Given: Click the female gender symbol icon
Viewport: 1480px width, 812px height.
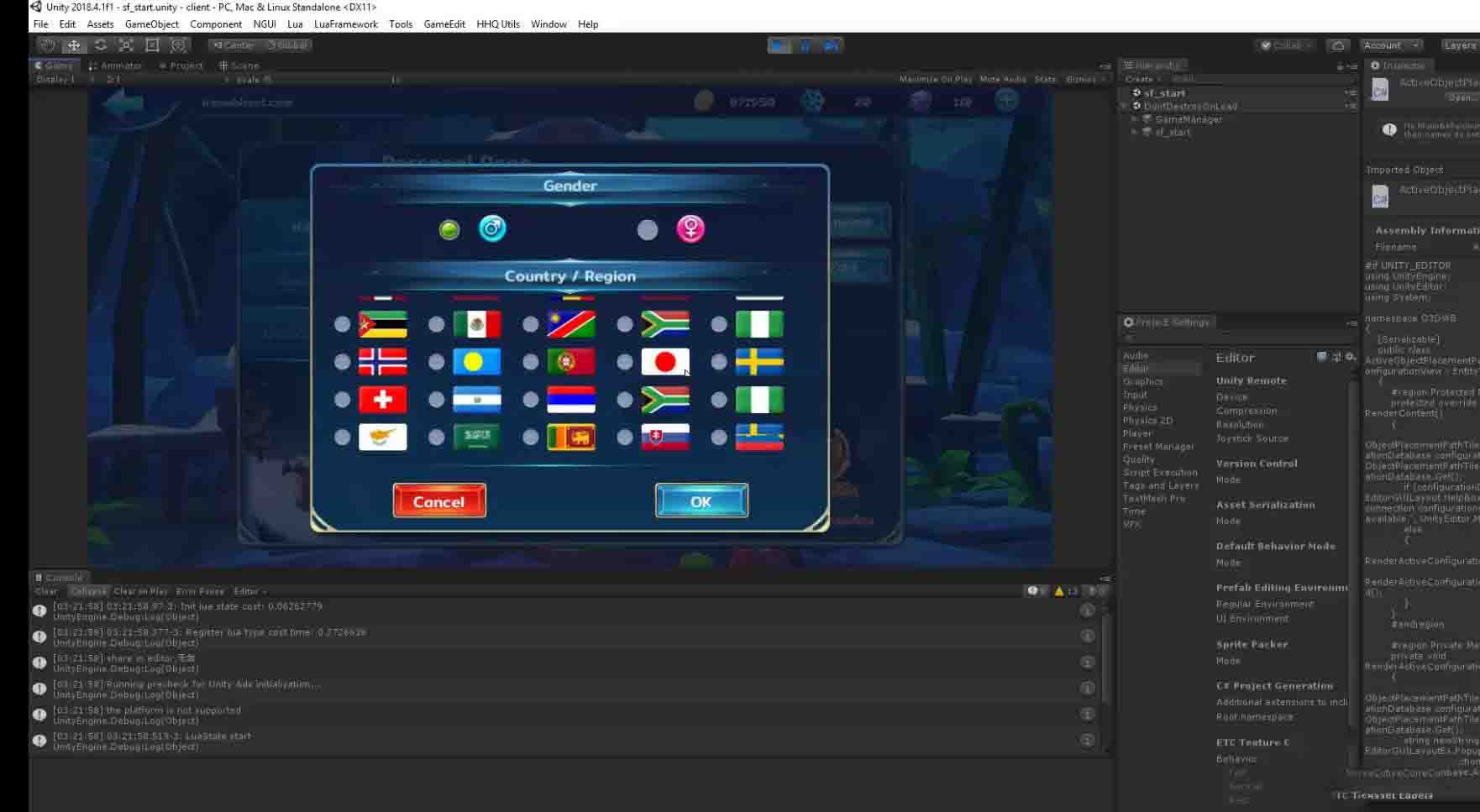Looking at the screenshot, I should [690, 228].
